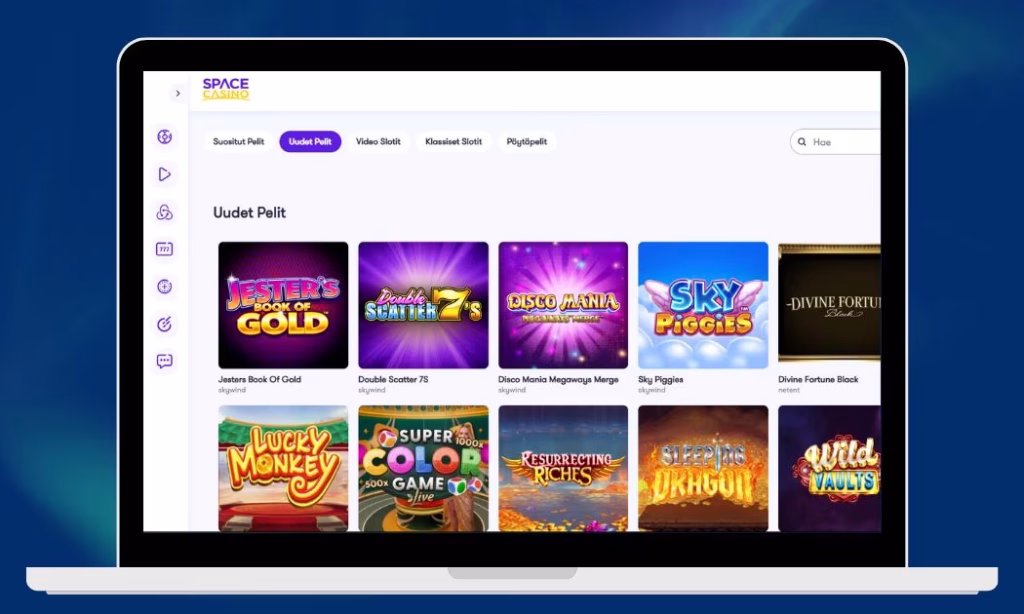This screenshot has width=1024, height=614.
Task: Expand the sidebar with the chevron arrow
Action: click(x=178, y=93)
